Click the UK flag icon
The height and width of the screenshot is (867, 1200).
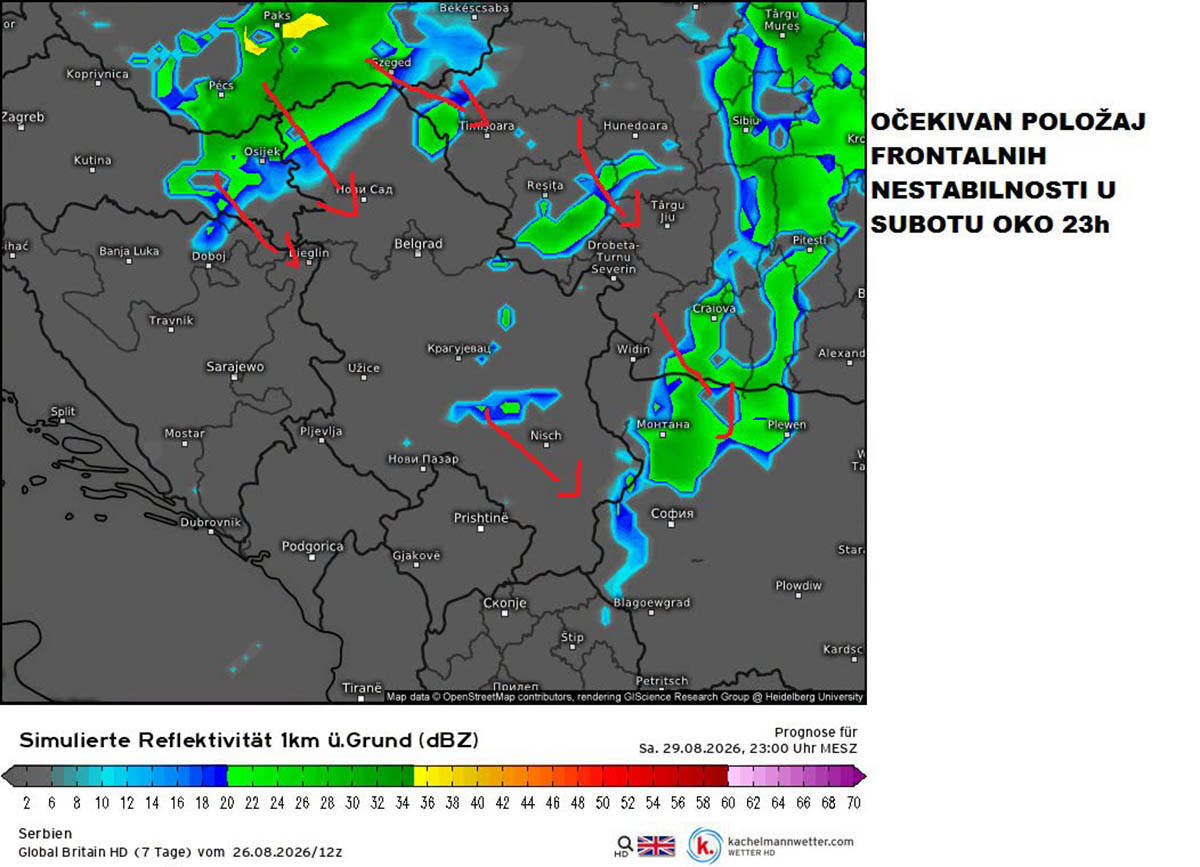tap(656, 845)
